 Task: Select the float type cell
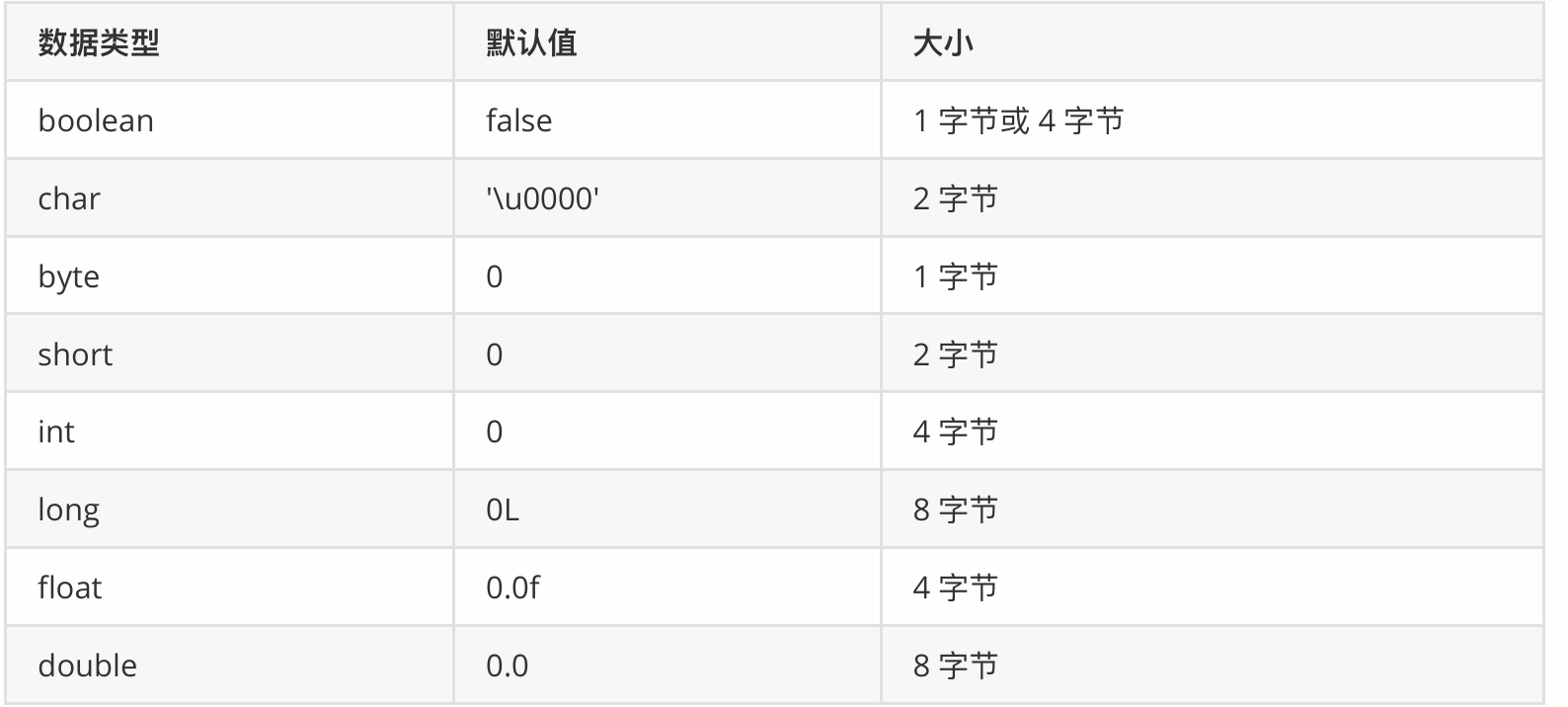coord(70,588)
